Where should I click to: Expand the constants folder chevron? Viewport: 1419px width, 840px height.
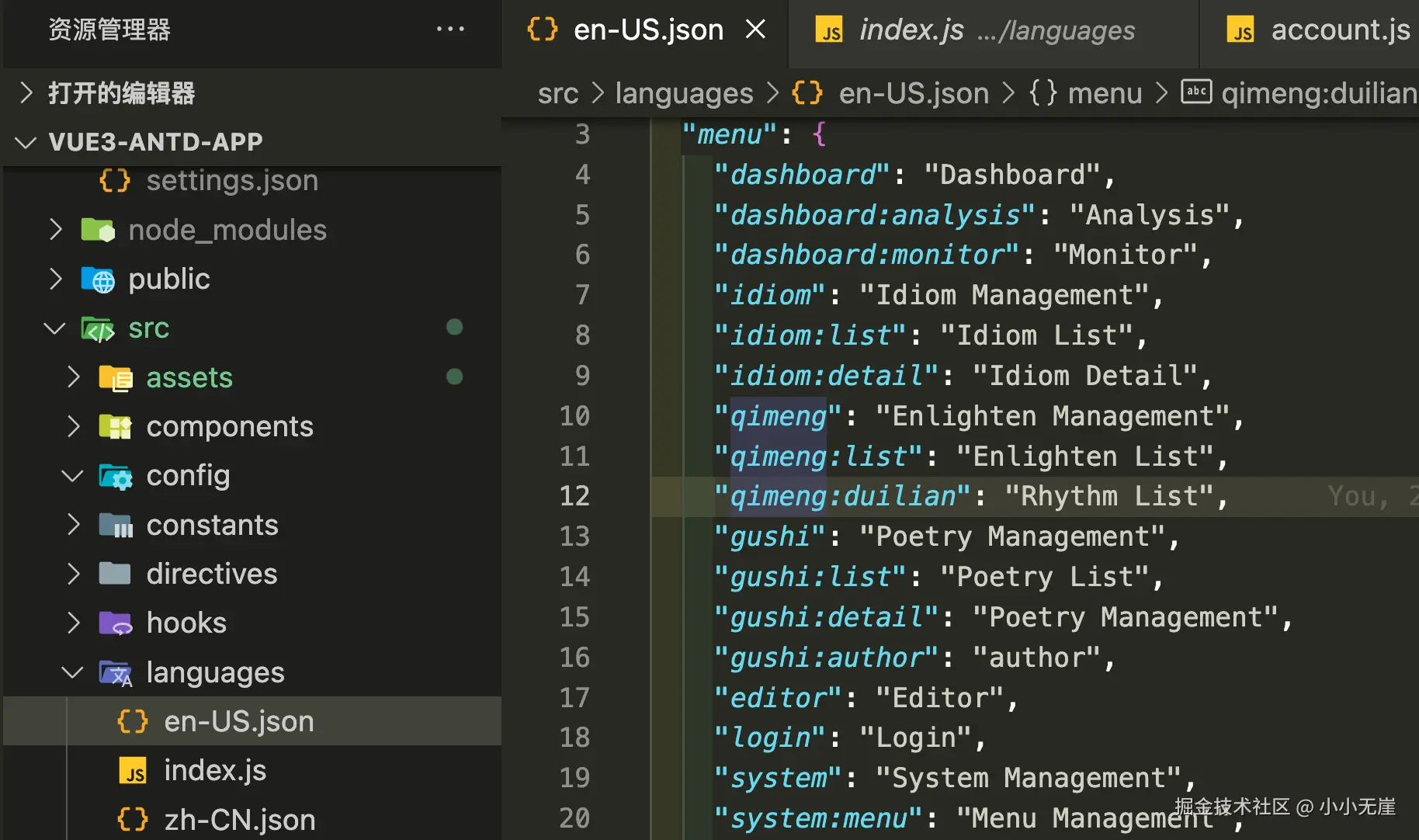73,525
